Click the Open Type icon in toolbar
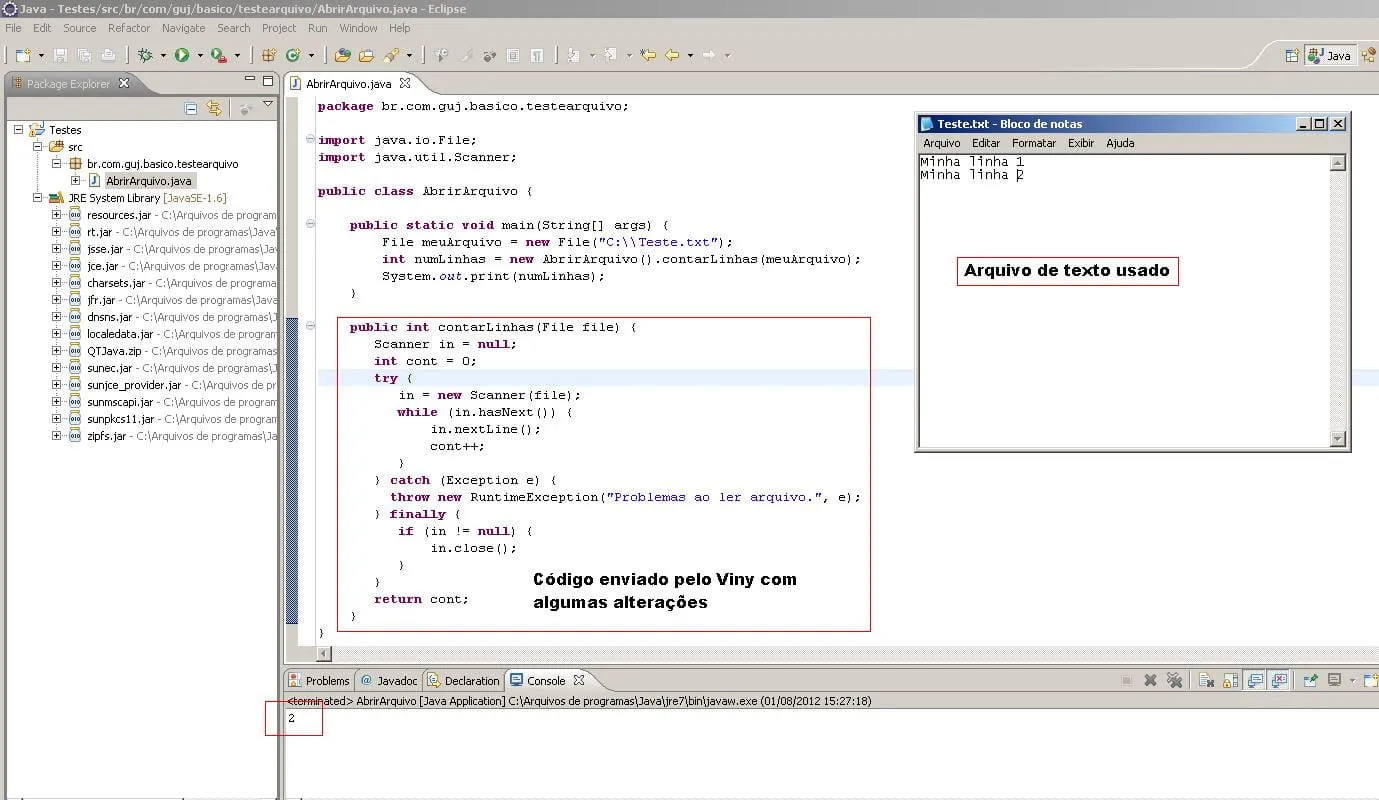Image resolution: width=1379 pixels, height=800 pixels. pyautogui.click(x=342, y=55)
